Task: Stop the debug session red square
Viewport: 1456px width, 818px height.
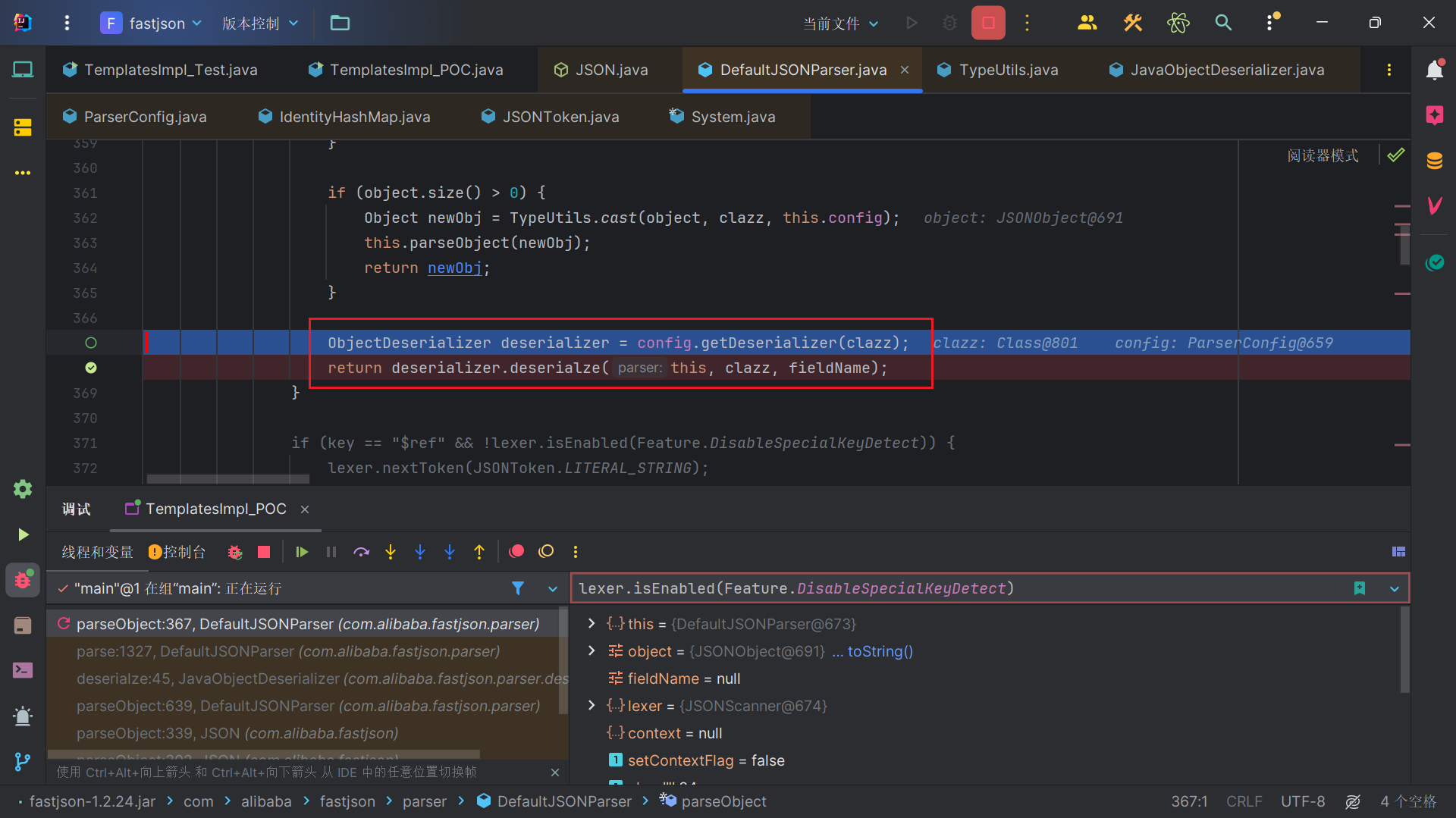Action: point(264,552)
